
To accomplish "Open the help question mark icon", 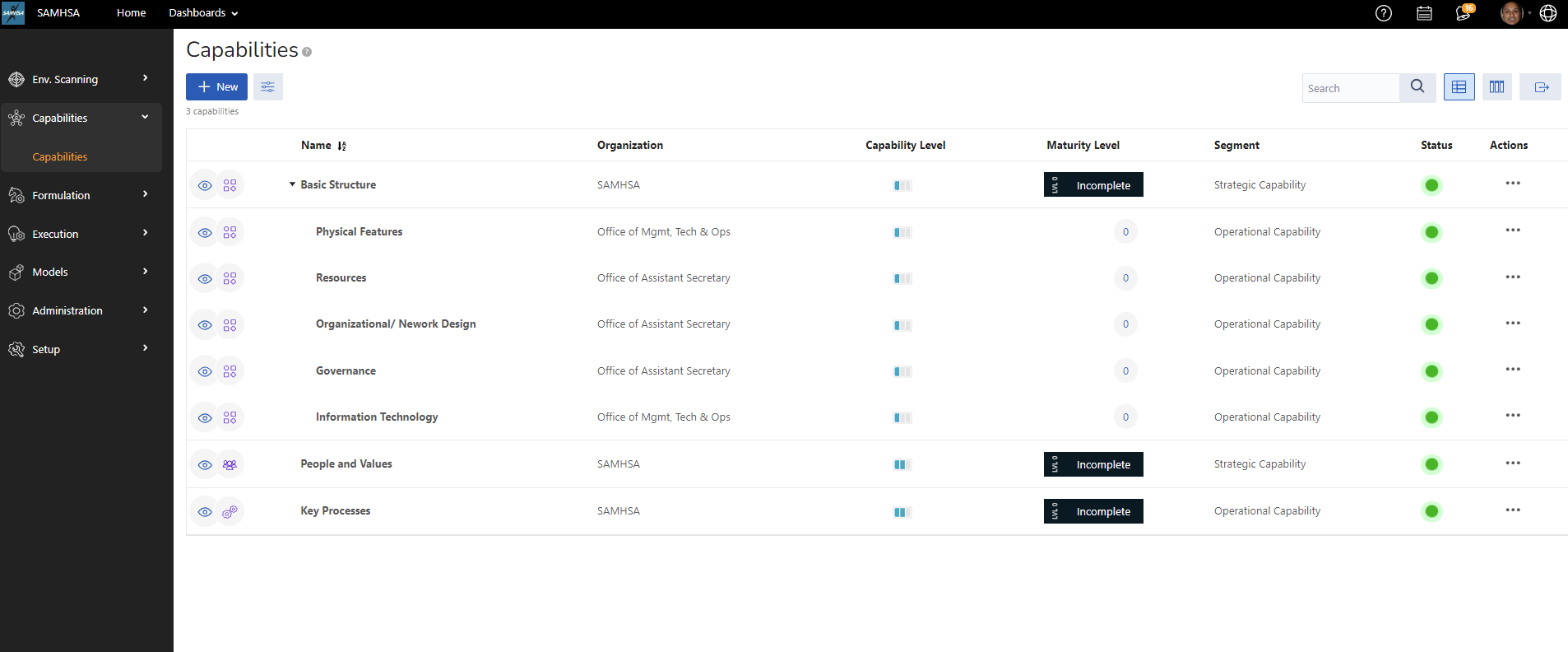I will pyautogui.click(x=1384, y=13).
